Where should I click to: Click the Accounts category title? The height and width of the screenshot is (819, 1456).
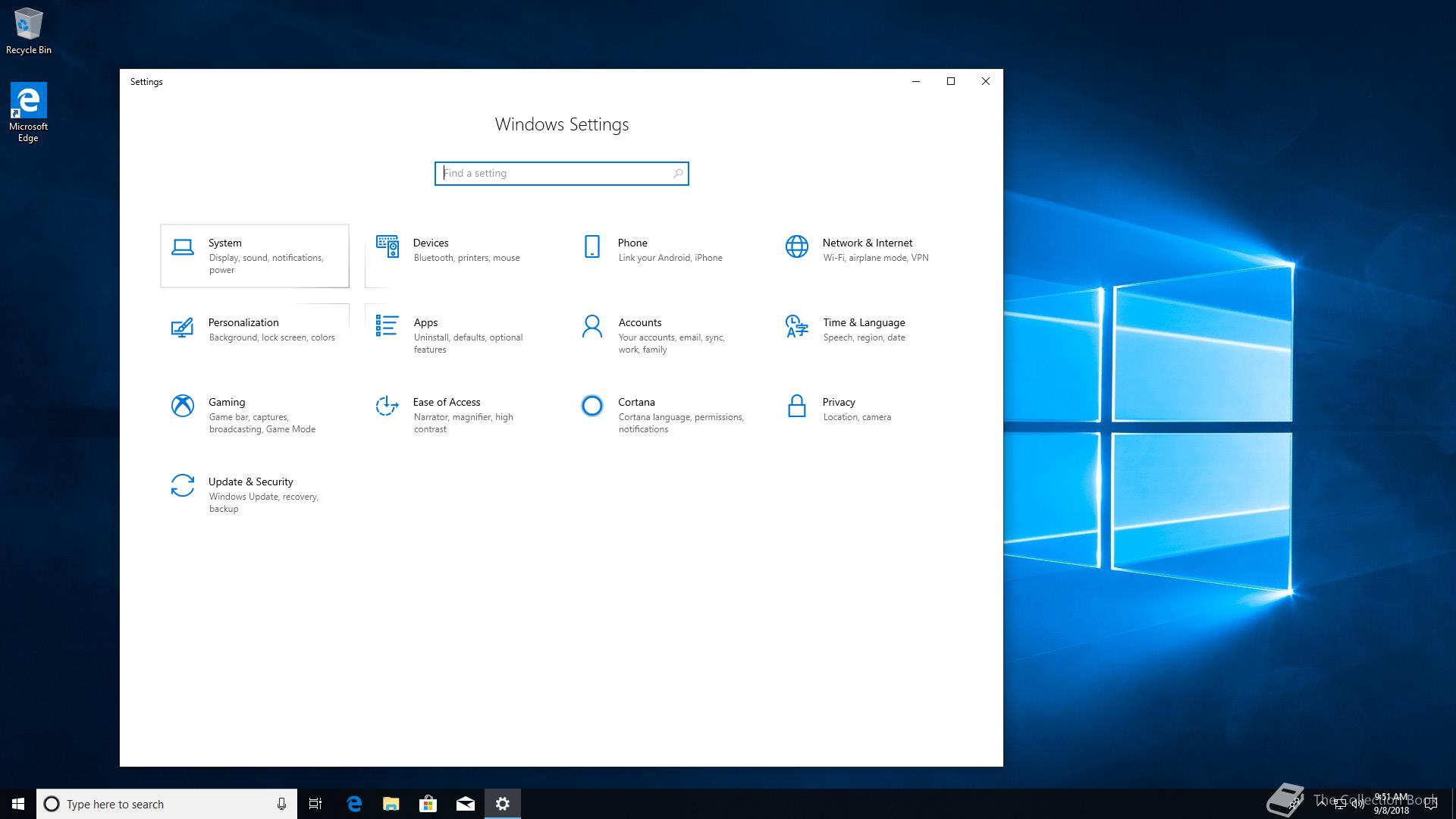(639, 322)
